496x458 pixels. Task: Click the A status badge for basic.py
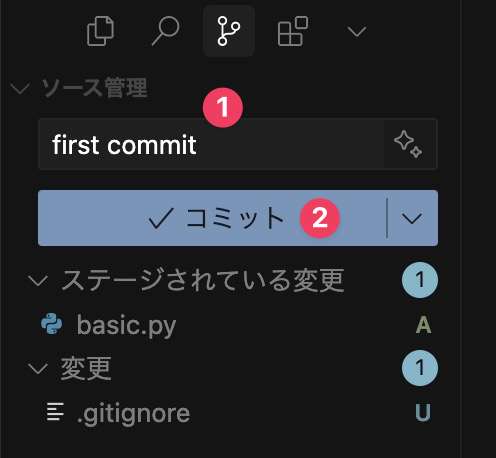[423, 324]
